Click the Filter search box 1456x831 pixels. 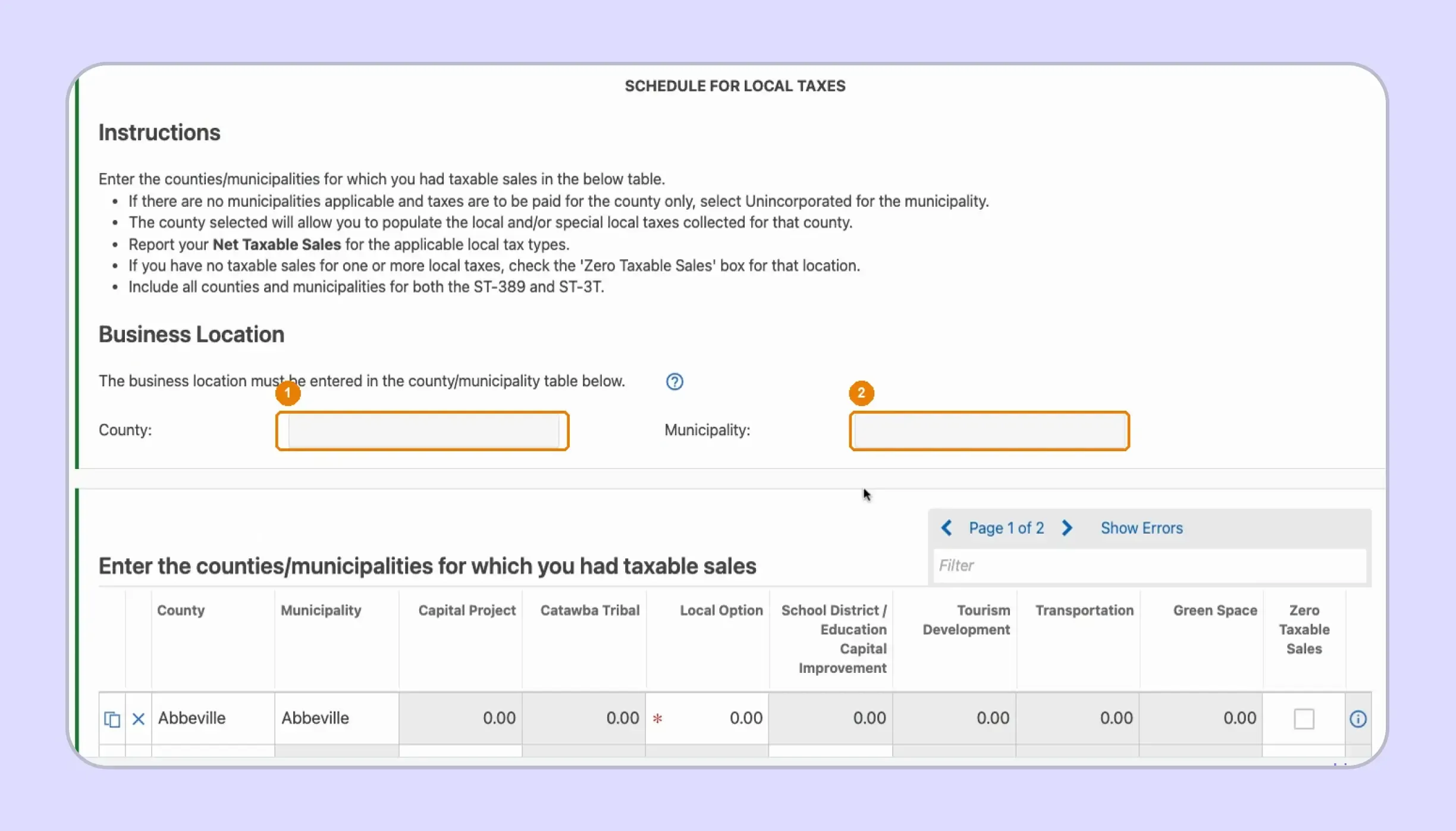(x=1149, y=565)
